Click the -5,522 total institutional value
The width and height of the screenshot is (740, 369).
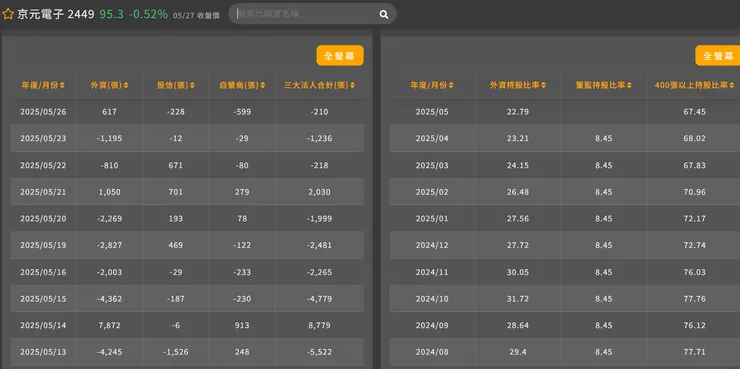point(320,352)
